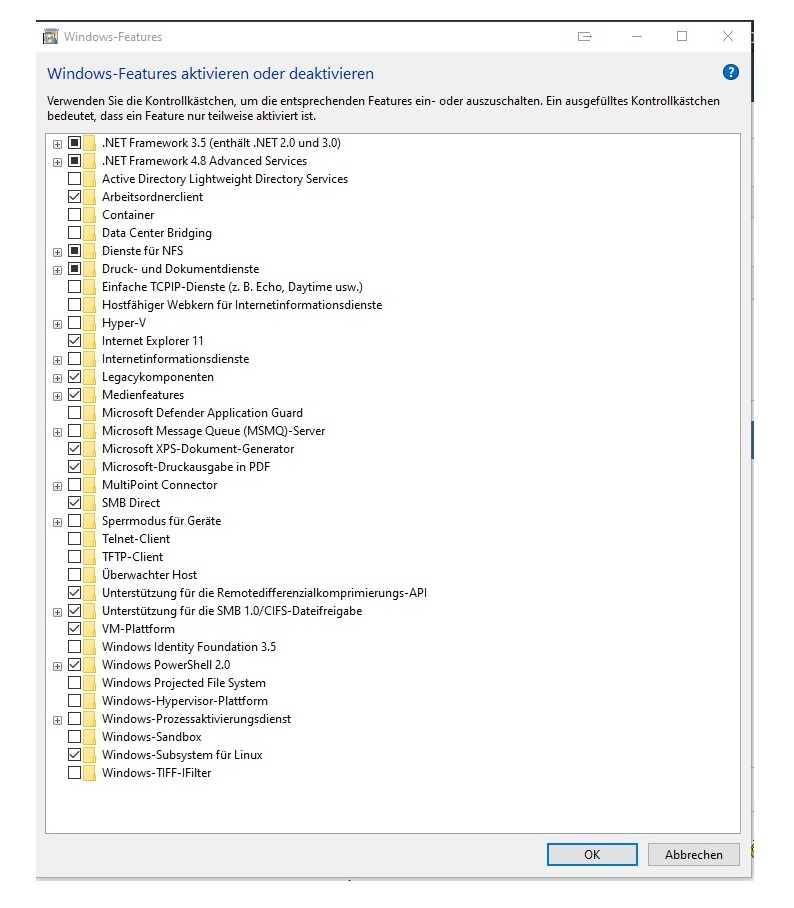Screen dimensions: 794x908
Task: Select Microsoft Defender Application Guard label
Action: pyautogui.click(x=202, y=413)
